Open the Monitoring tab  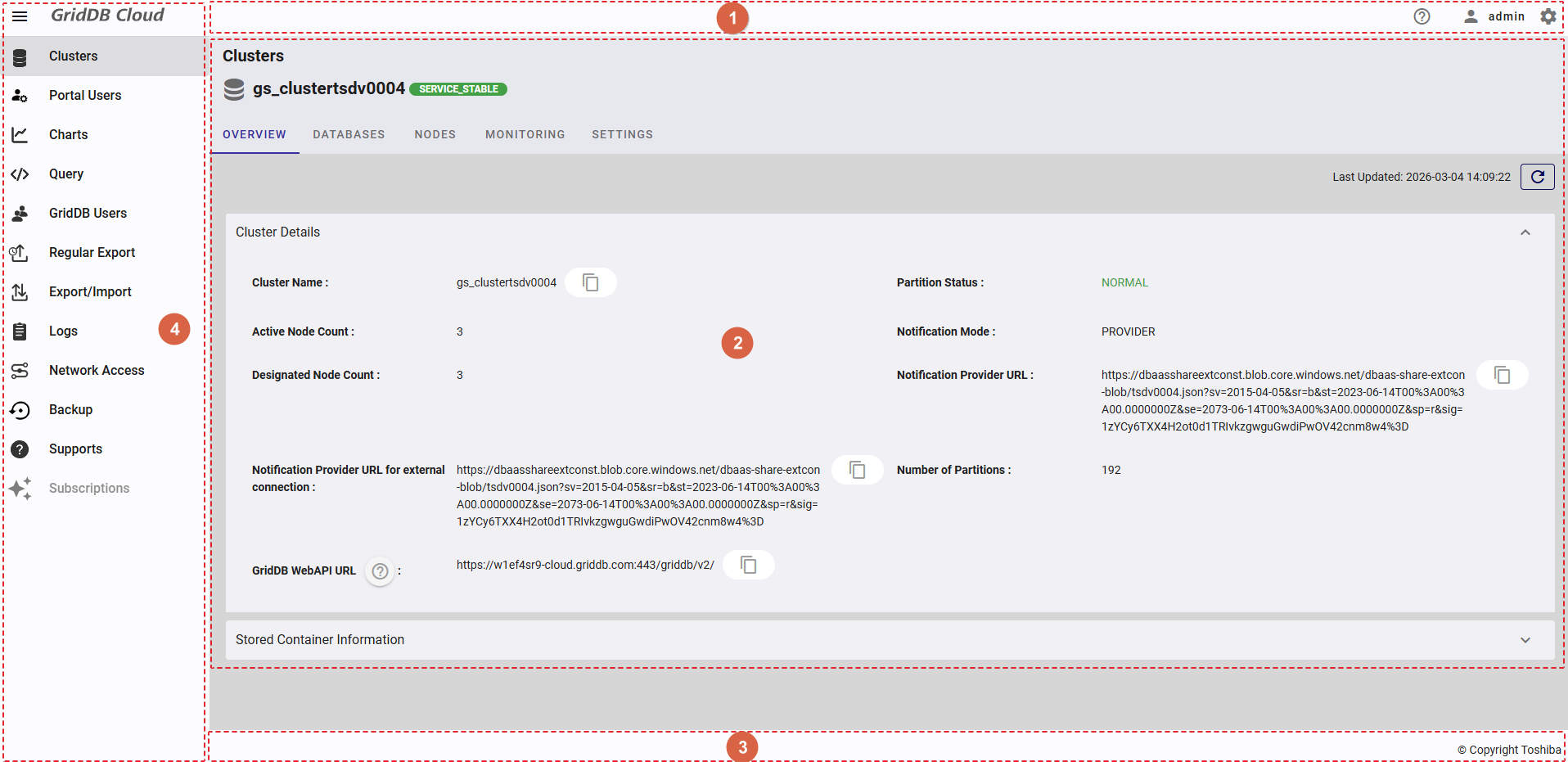525,134
